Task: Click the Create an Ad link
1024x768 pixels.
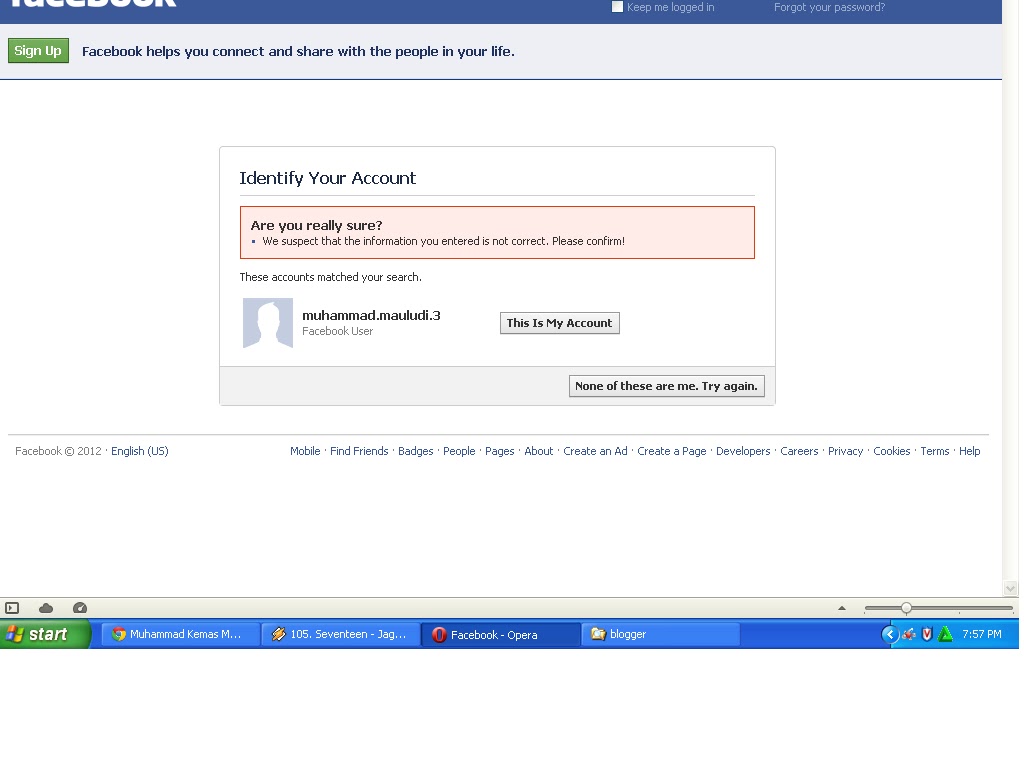Action: click(x=595, y=451)
